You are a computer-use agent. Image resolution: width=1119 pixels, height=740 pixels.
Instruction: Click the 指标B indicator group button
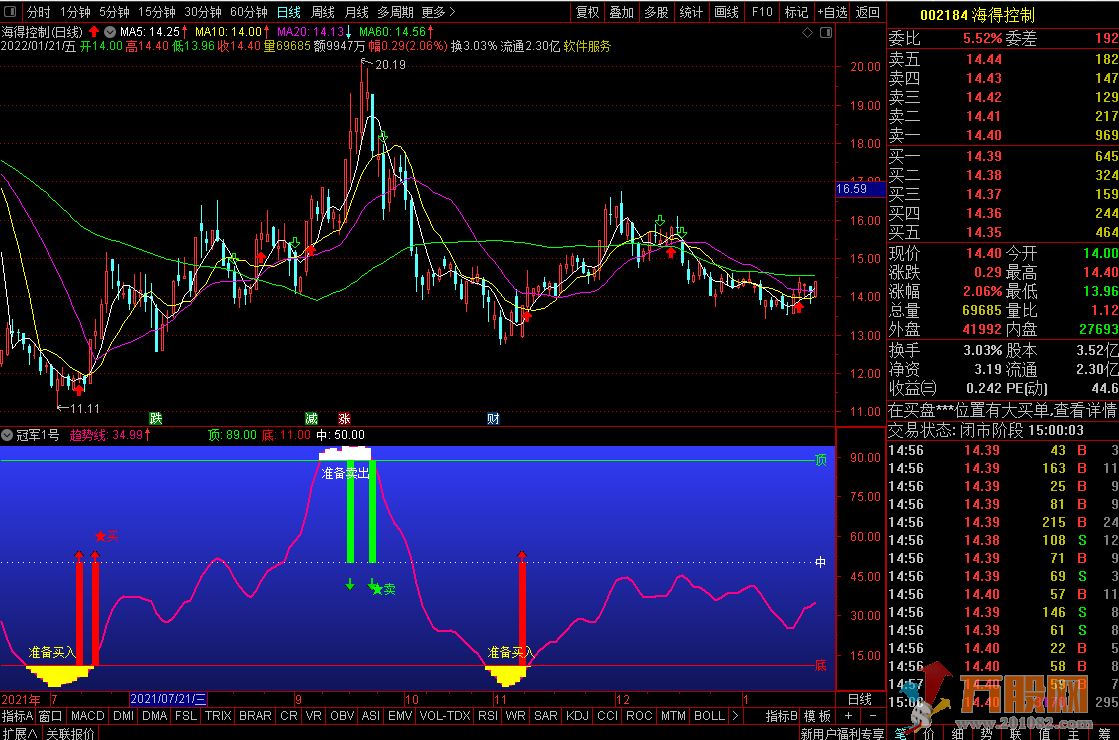pyautogui.click(x=781, y=716)
